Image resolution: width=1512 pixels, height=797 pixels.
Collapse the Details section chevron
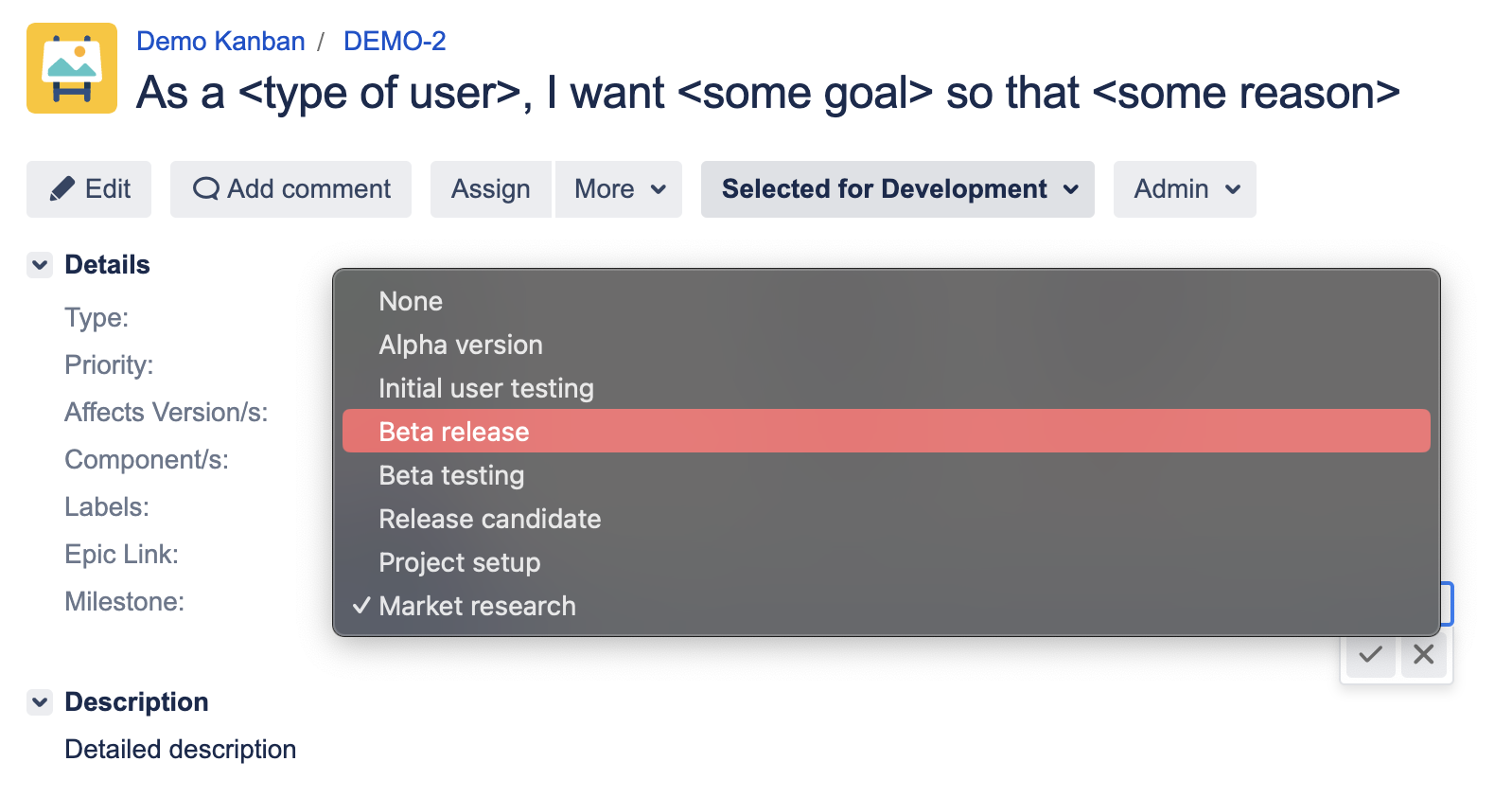point(40,265)
